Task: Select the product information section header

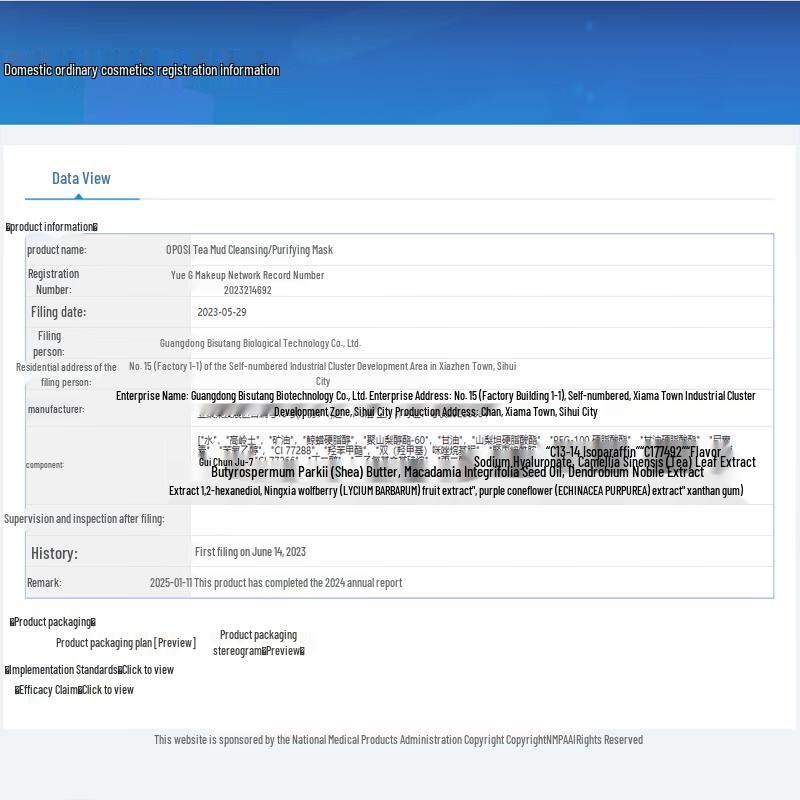Action: coord(52,227)
